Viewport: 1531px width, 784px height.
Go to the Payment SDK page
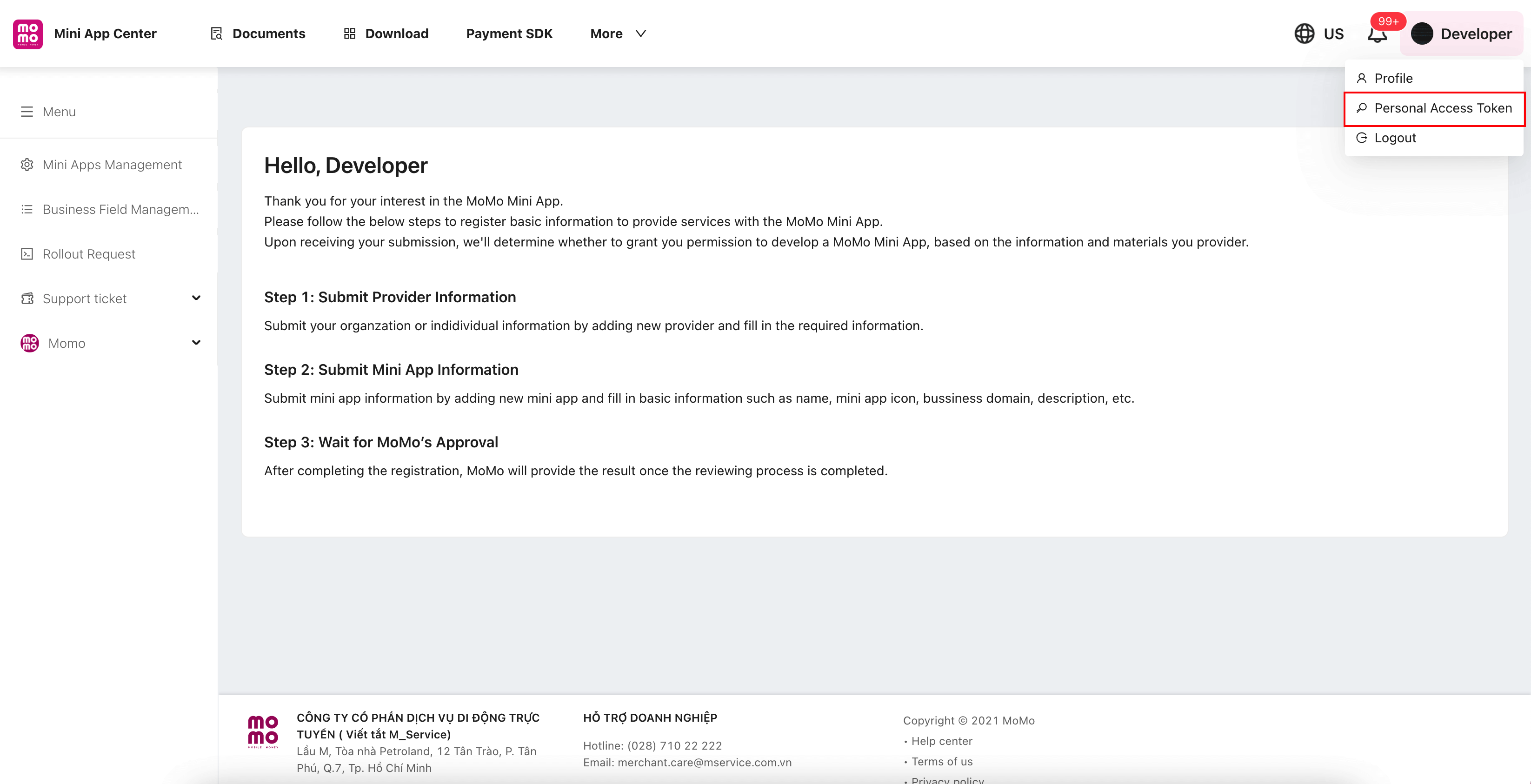[x=509, y=34]
